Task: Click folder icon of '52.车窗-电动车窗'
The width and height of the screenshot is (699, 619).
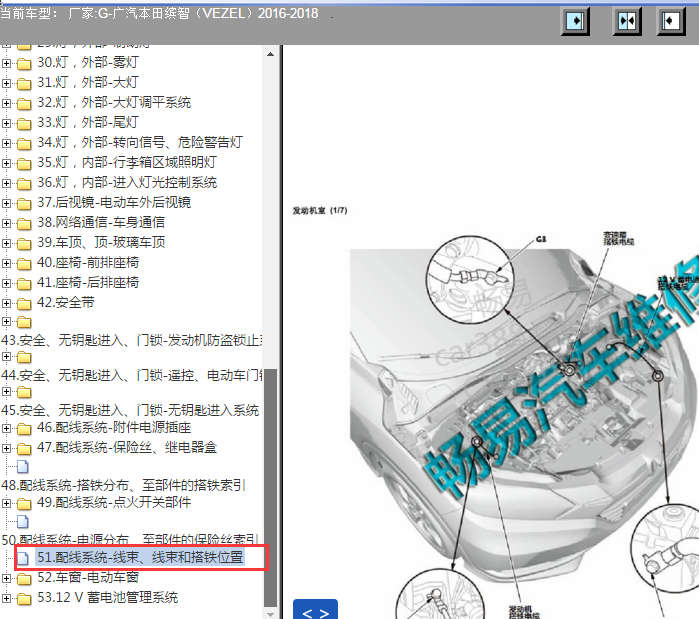Action: coord(24,579)
